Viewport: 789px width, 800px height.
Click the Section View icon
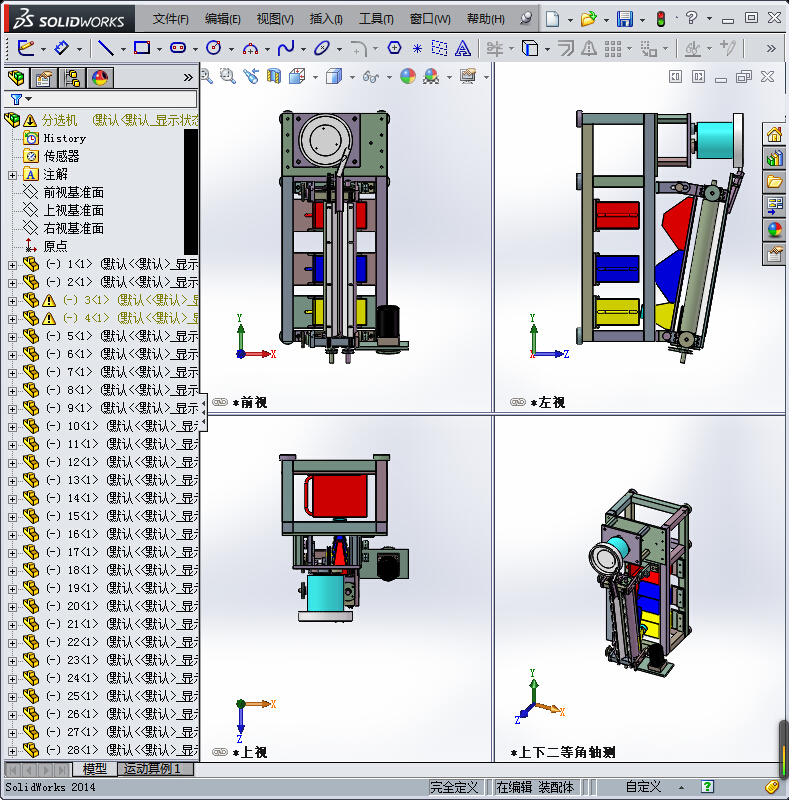click(x=274, y=77)
